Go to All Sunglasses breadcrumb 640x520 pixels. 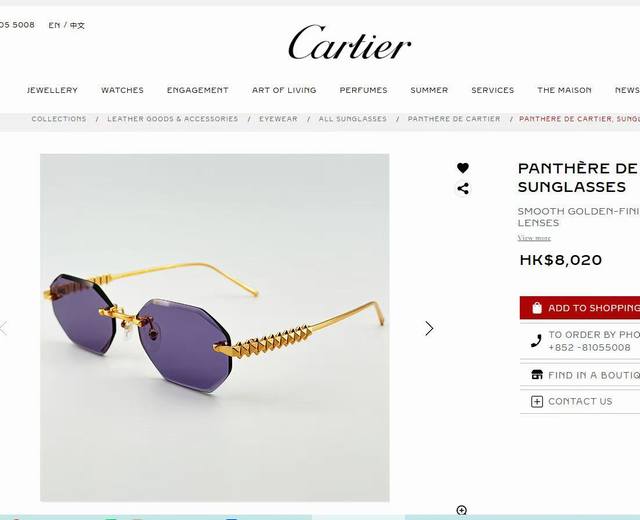pos(353,119)
